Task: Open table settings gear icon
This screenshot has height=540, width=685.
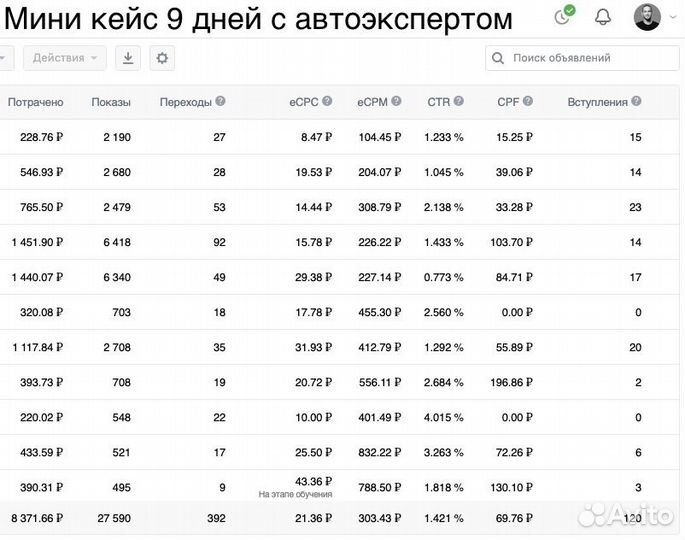Action: coord(162,58)
